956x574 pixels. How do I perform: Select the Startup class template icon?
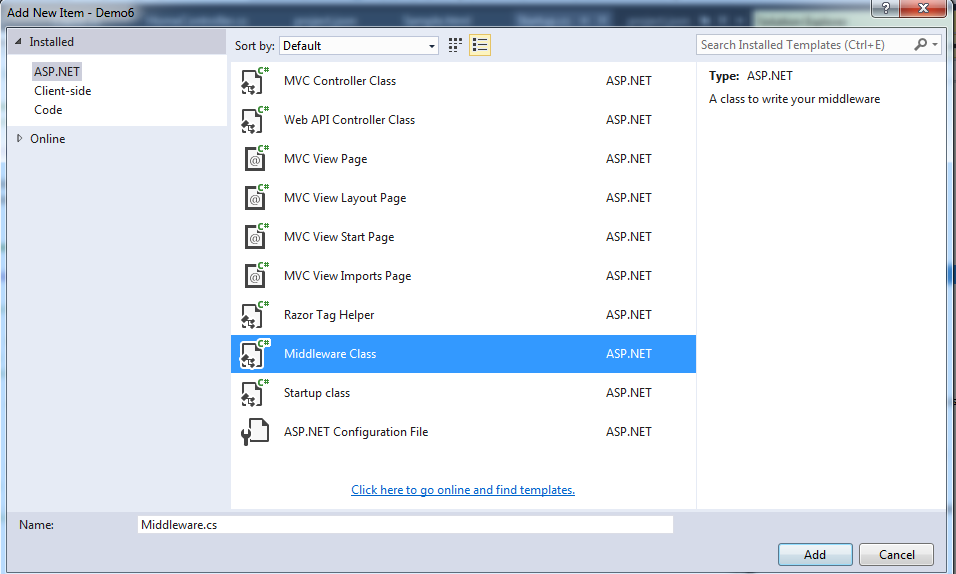click(x=255, y=393)
